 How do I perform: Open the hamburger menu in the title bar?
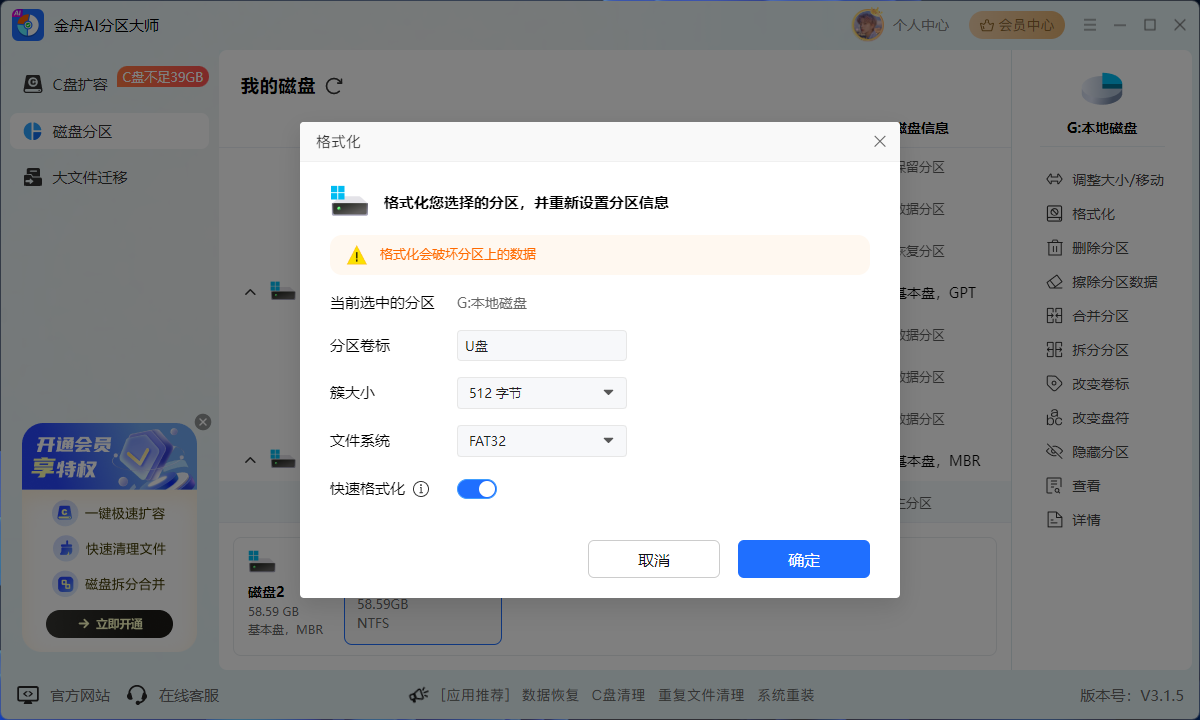(x=1090, y=24)
